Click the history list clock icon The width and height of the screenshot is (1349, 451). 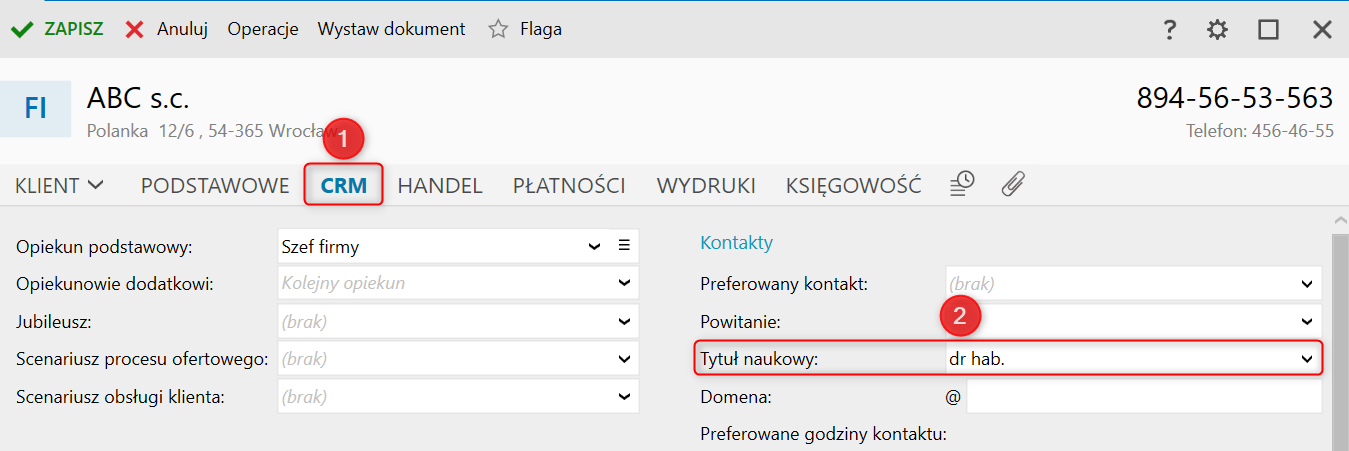pyautogui.click(x=962, y=184)
